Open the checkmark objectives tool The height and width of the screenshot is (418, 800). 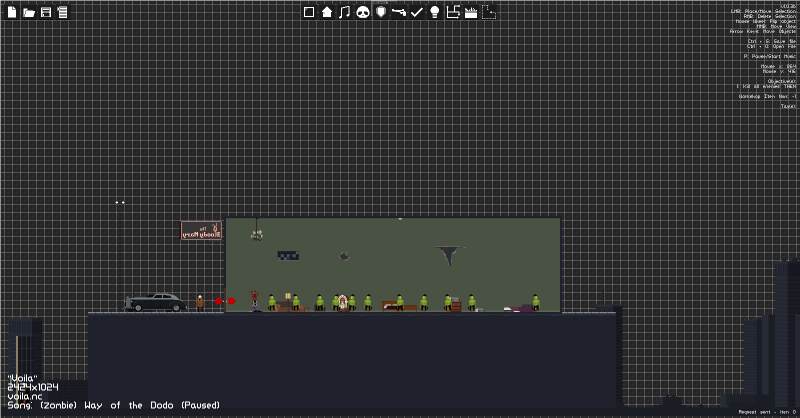[x=417, y=12]
